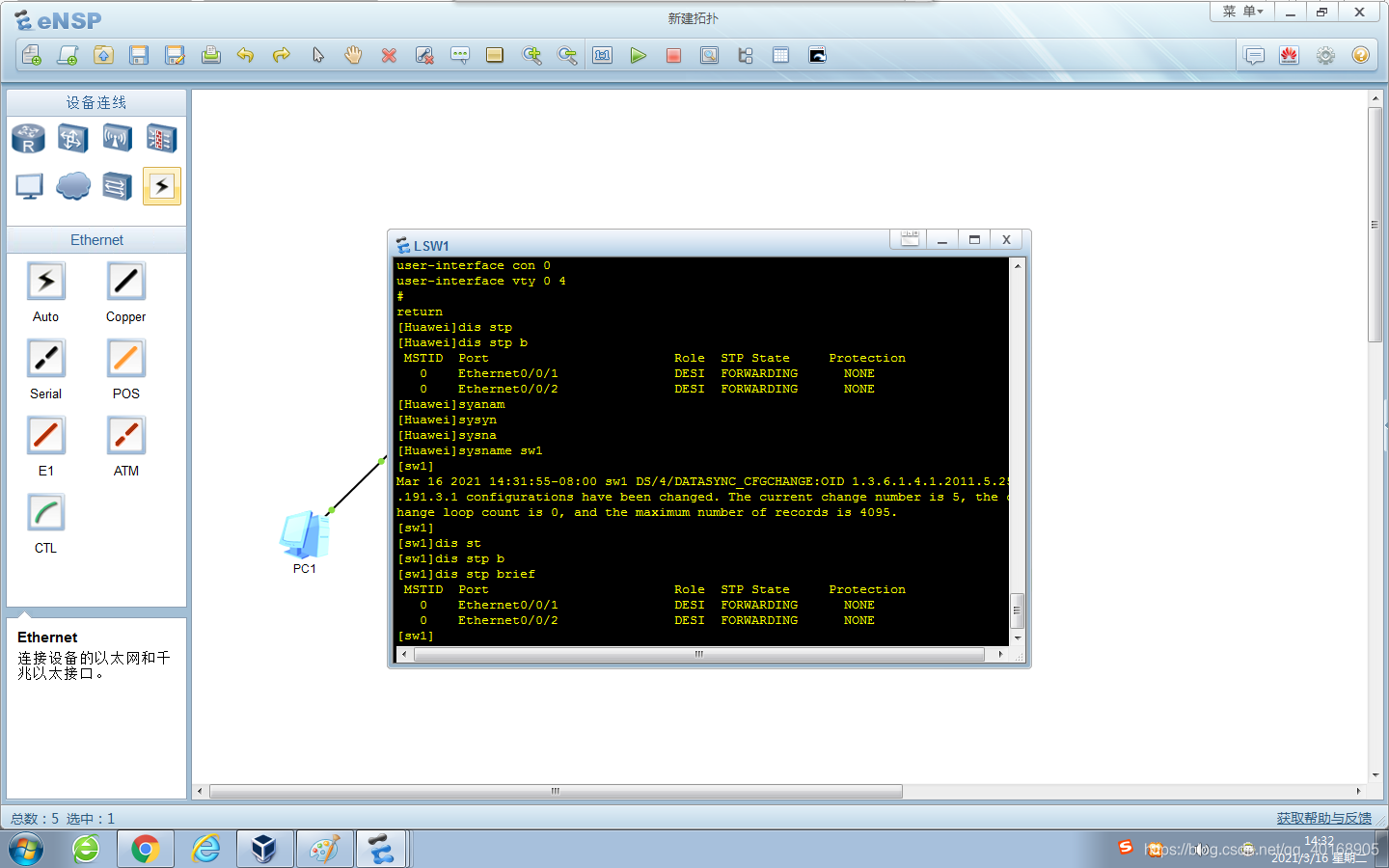1389x868 pixels.
Task: Select the connection cables category
Action: pyautogui.click(x=161, y=186)
